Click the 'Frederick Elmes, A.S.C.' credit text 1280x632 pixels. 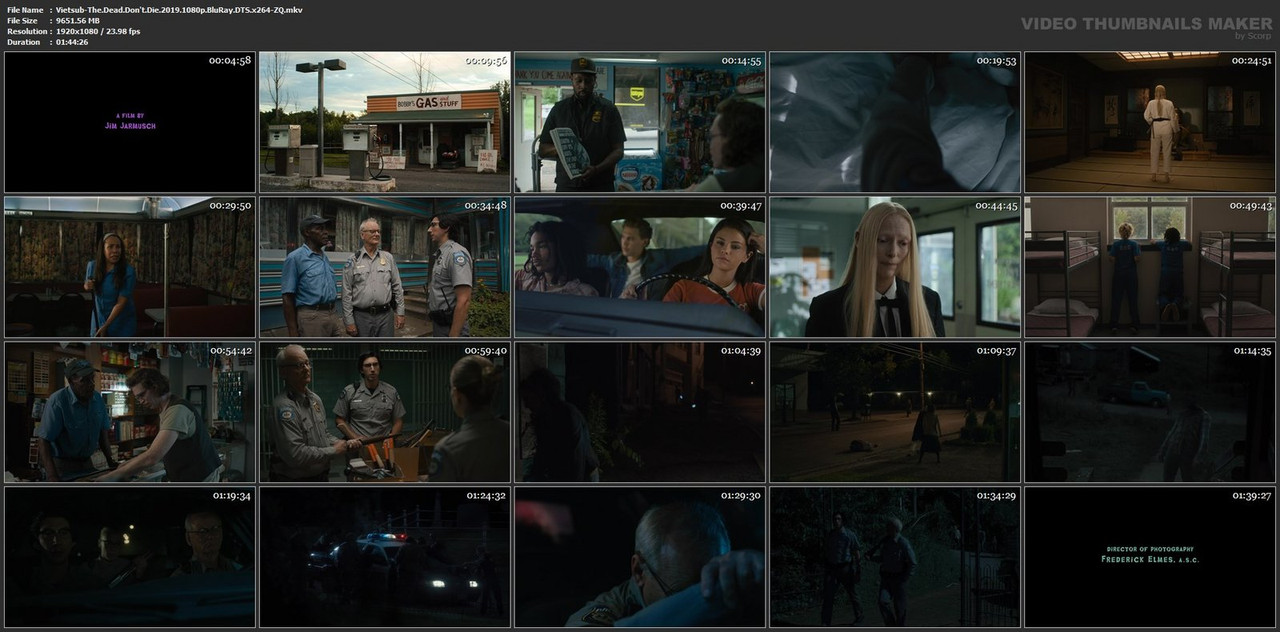click(1150, 560)
